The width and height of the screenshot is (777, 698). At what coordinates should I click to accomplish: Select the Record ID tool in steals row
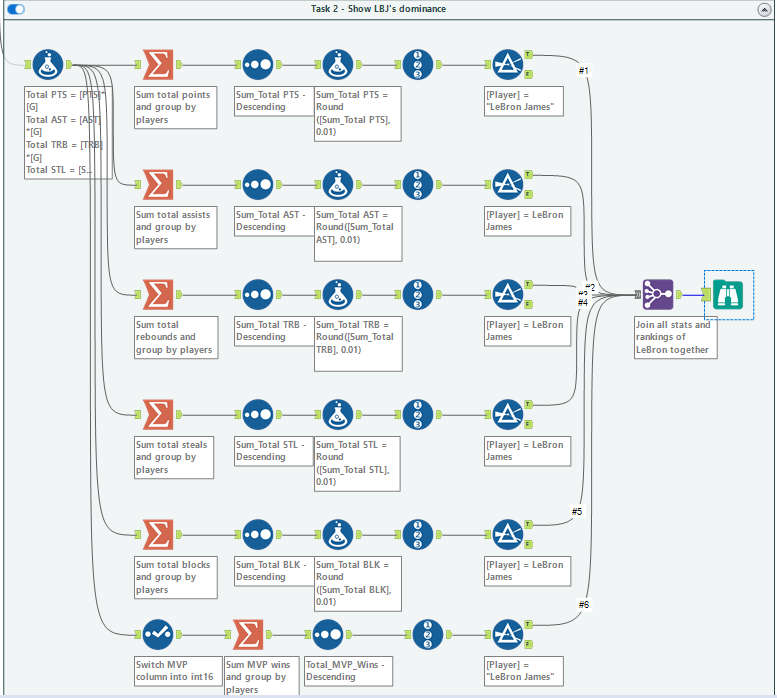click(x=419, y=414)
